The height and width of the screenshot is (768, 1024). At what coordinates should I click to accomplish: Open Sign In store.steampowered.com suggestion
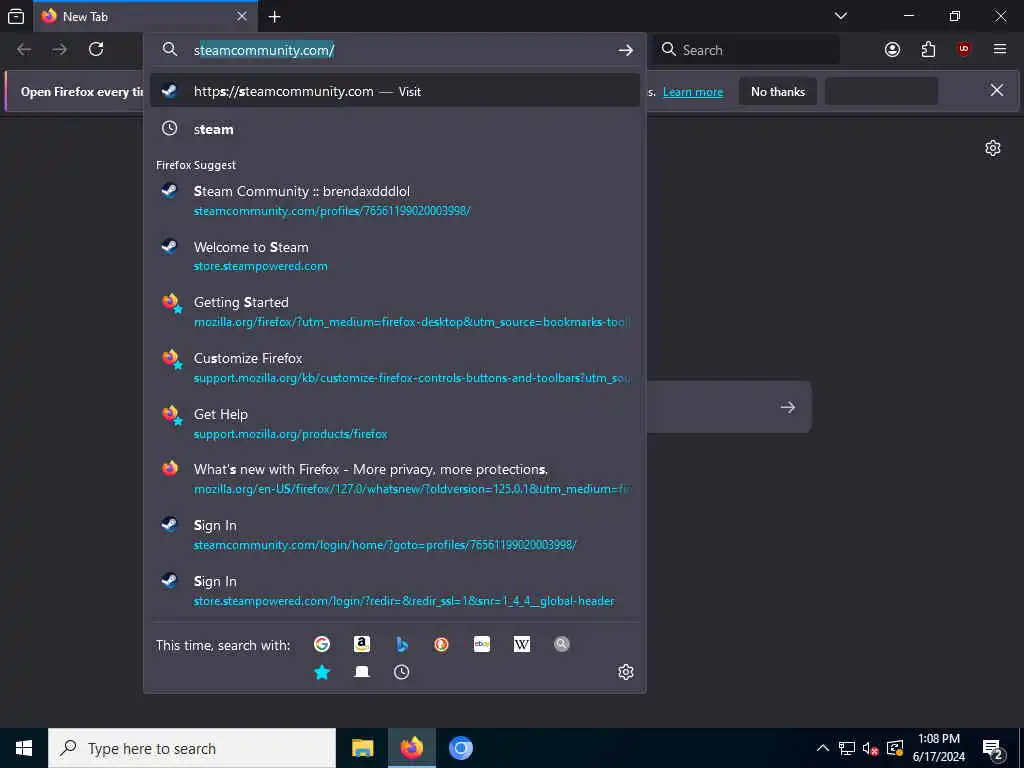(394, 590)
